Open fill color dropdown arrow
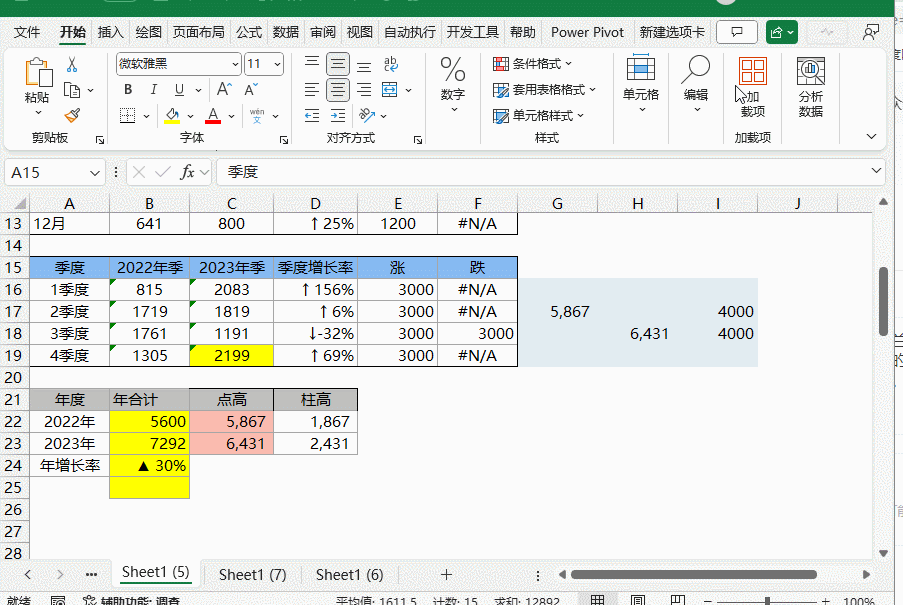 point(190,116)
